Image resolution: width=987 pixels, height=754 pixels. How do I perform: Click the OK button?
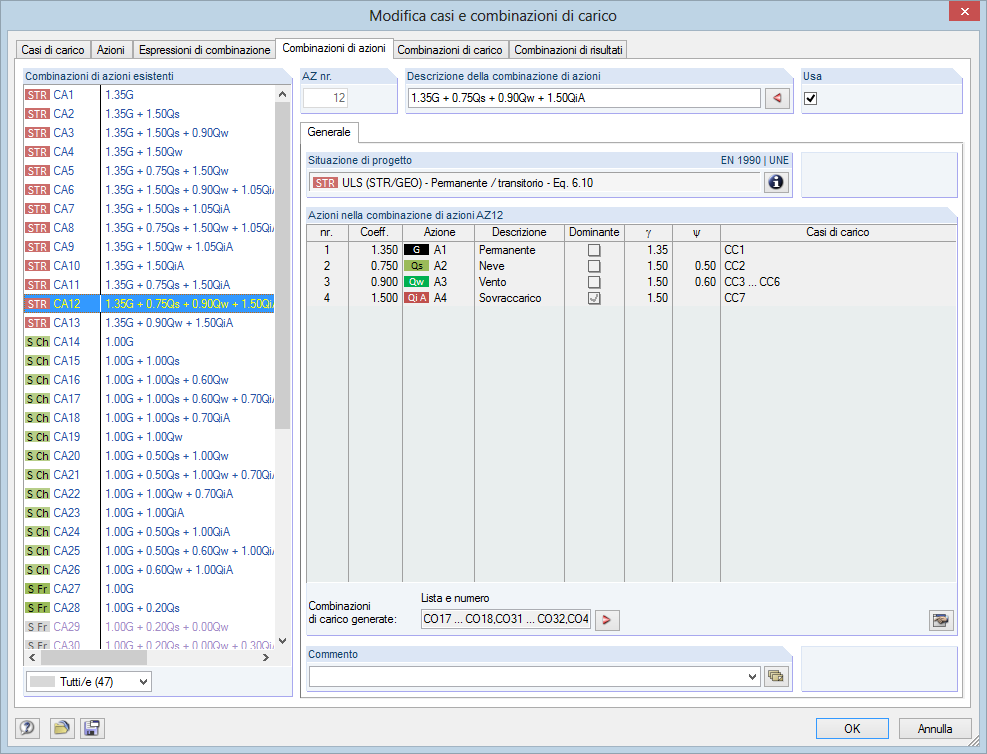852,728
